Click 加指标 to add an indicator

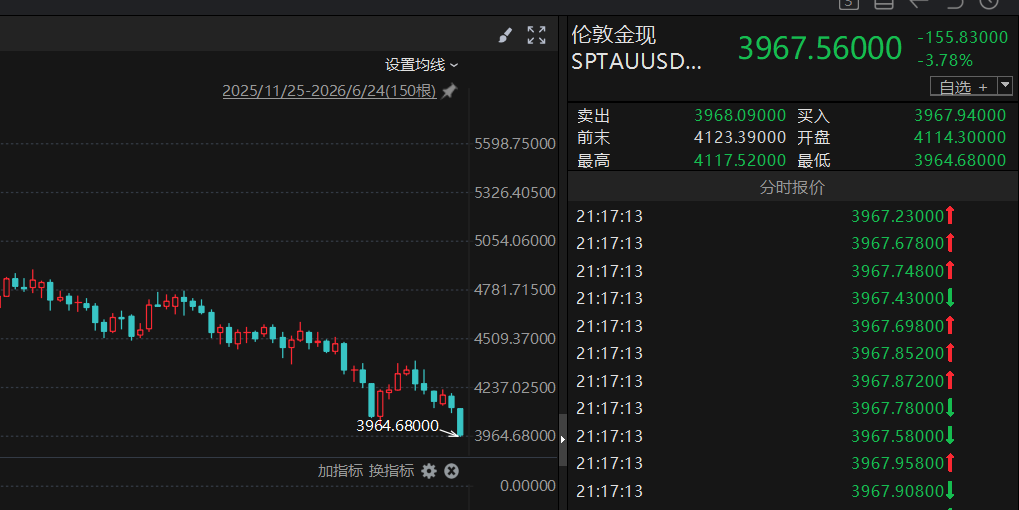pos(340,471)
